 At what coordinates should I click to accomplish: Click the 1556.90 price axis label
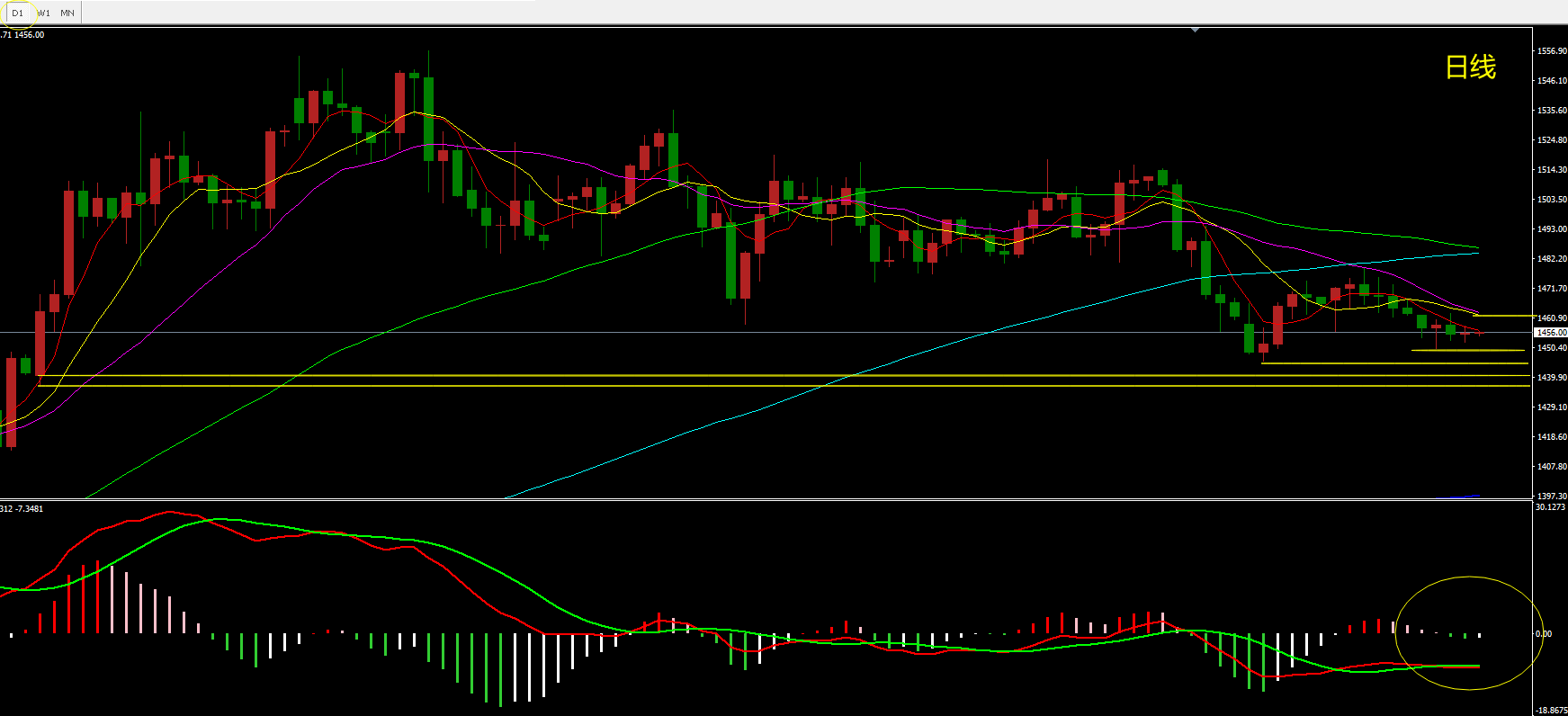pyautogui.click(x=1552, y=51)
